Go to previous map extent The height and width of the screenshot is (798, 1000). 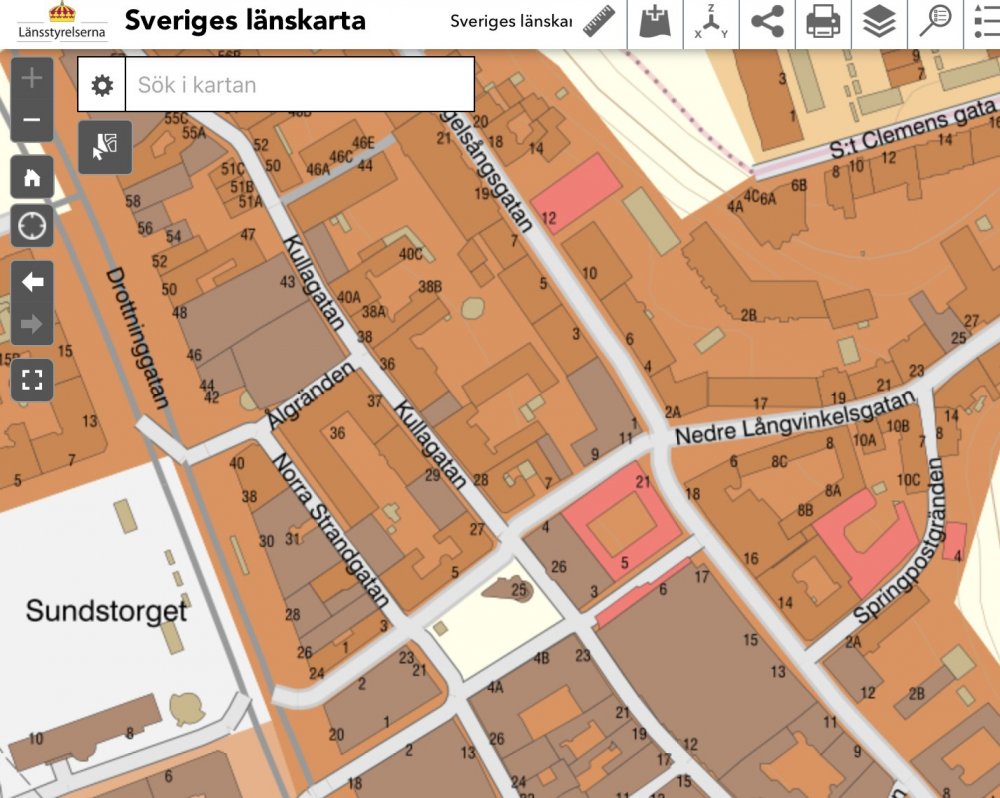tap(32, 282)
